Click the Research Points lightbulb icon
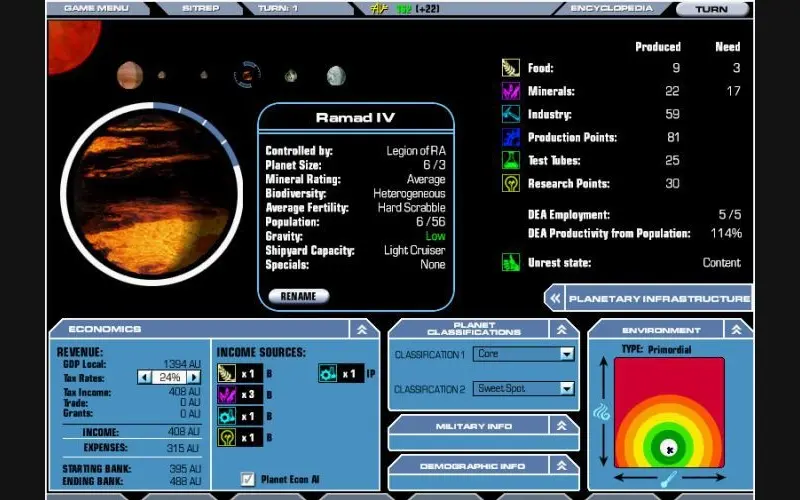The width and height of the screenshot is (800, 500). pos(510,183)
